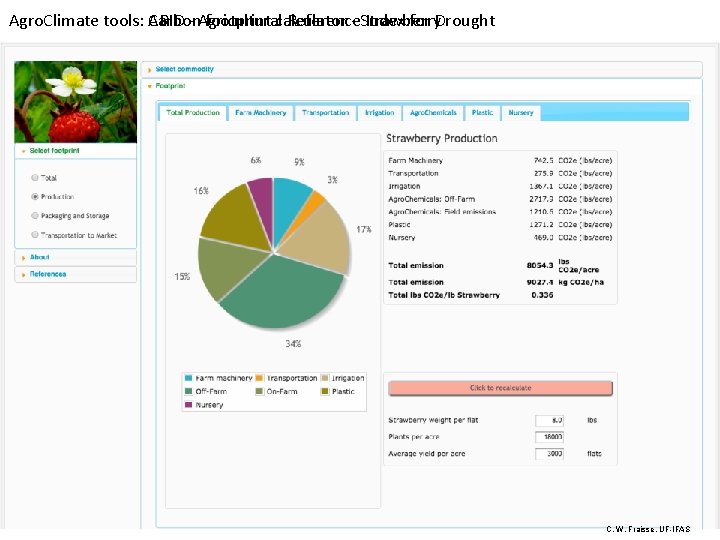The image size is (720, 540).
Task: Click the strawberry photo thumbnail
Action: coord(76,102)
